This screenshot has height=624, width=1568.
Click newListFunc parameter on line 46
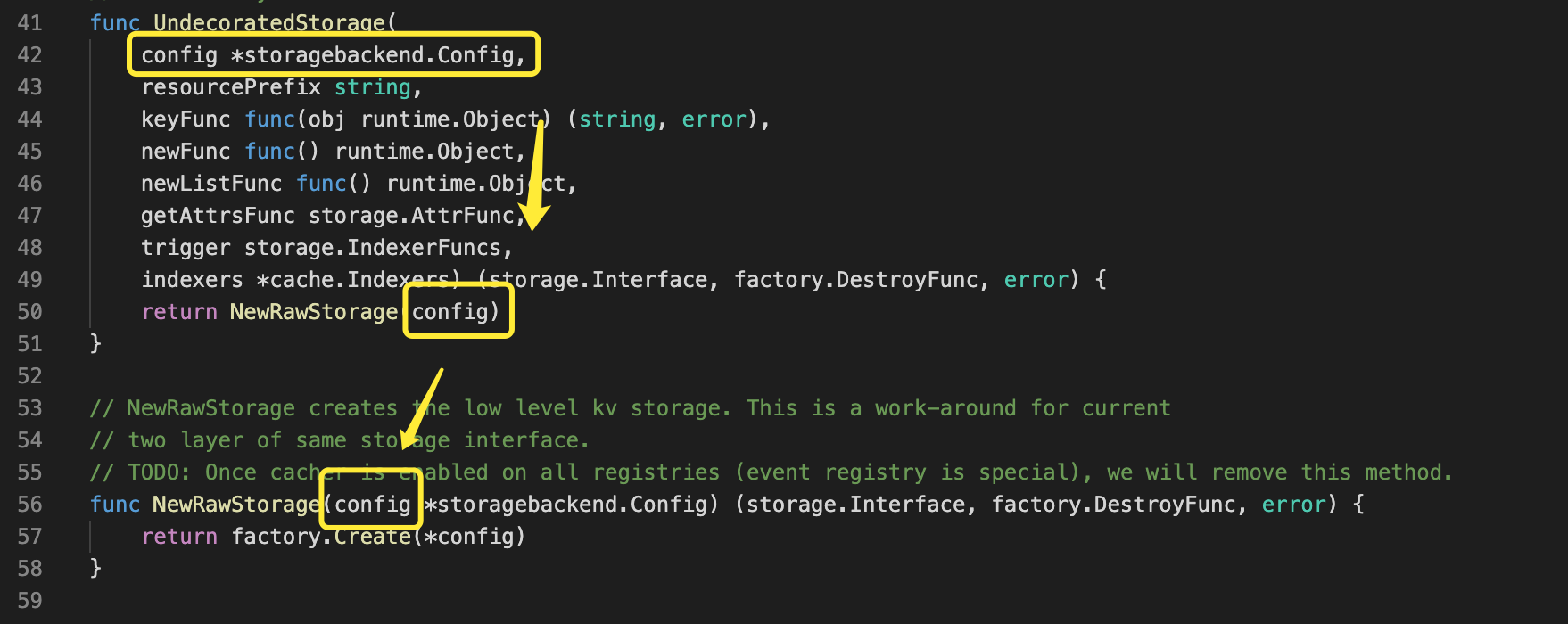pyautogui.click(x=211, y=184)
